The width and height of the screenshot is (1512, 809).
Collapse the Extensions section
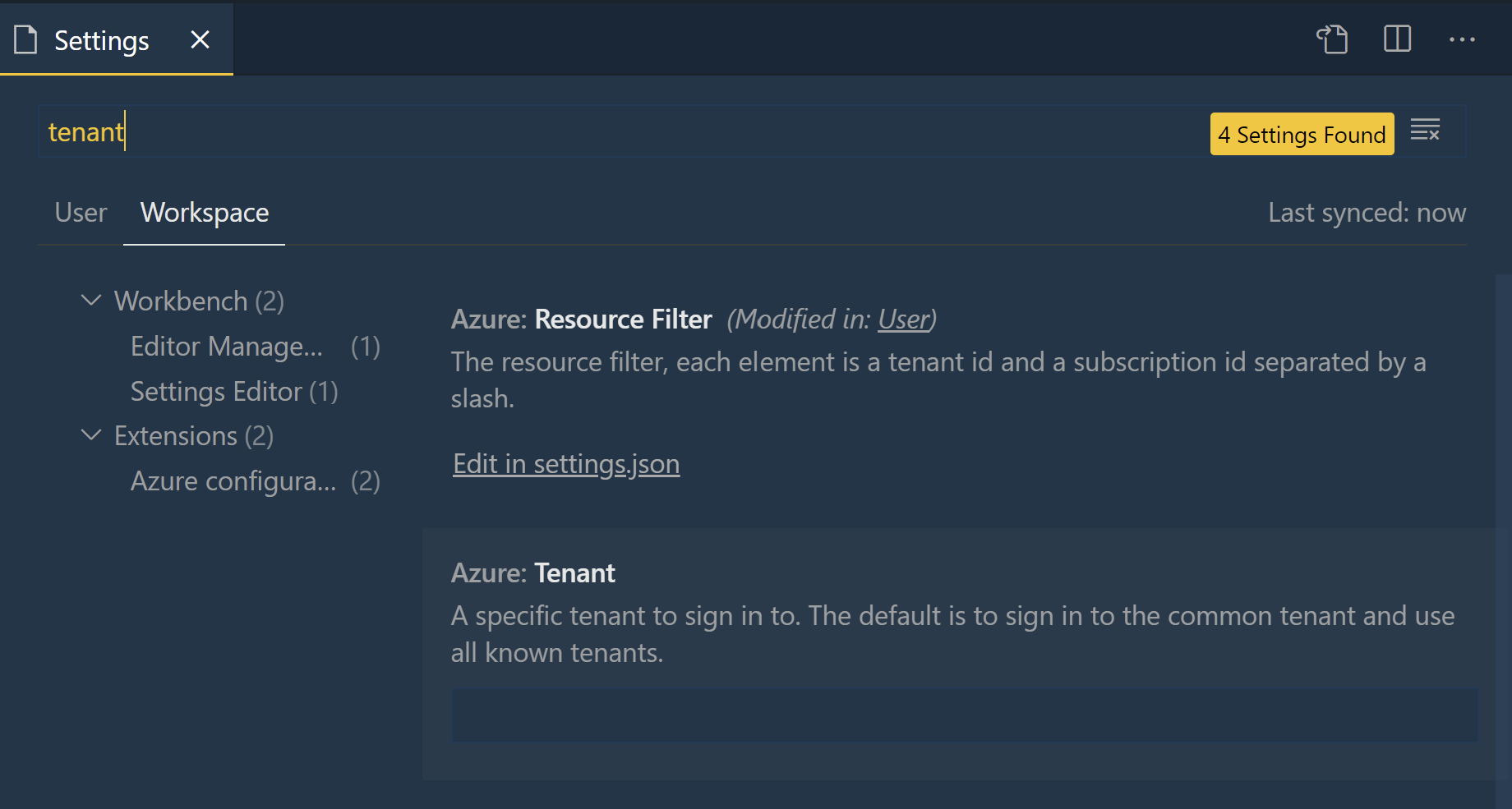coord(91,435)
